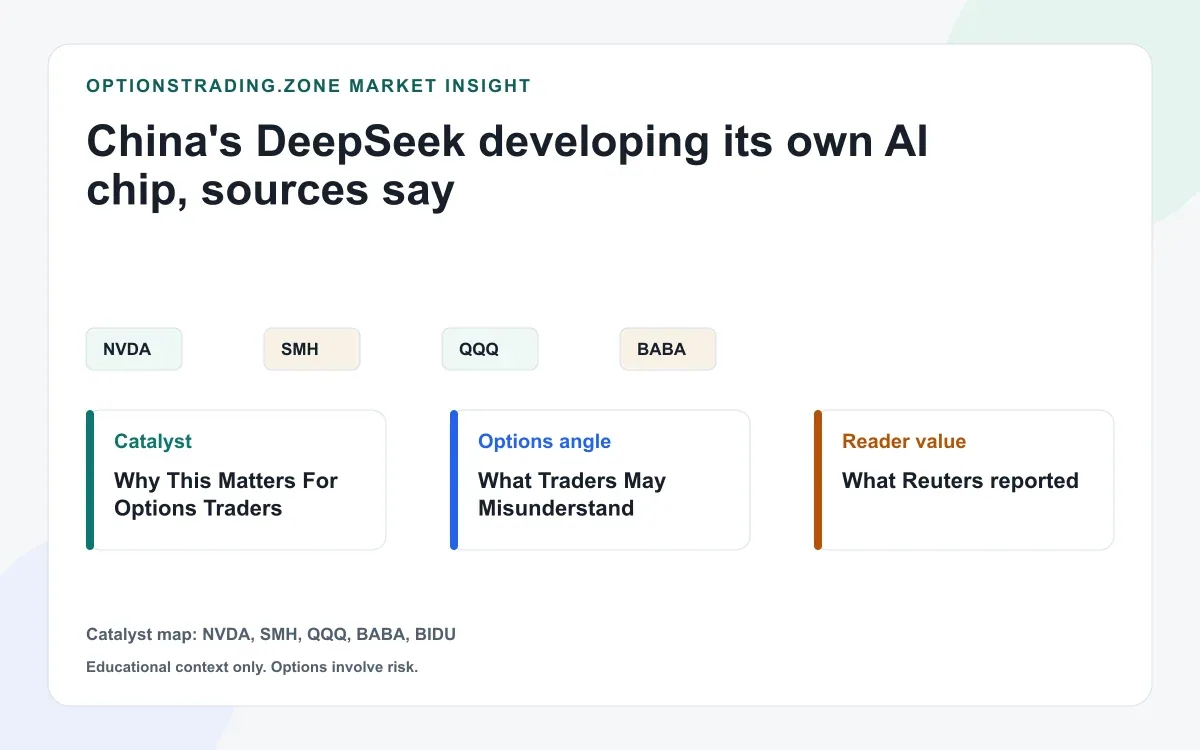Click the 'Educational context only' disclaimer
The image size is (1200, 750).
click(x=252, y=667)
